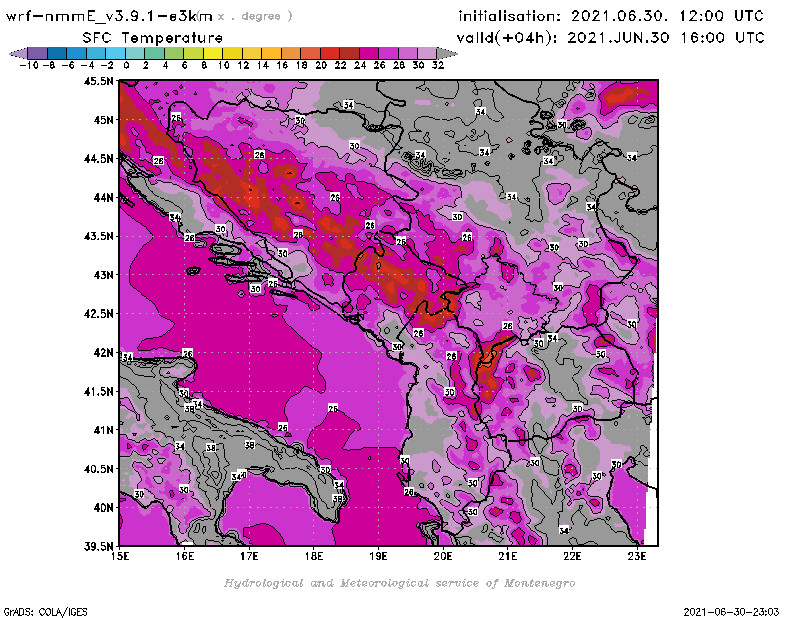800x618 pixels.
Task: Pick the orange swatch between 14 and 16
Action: pos(271,54)
